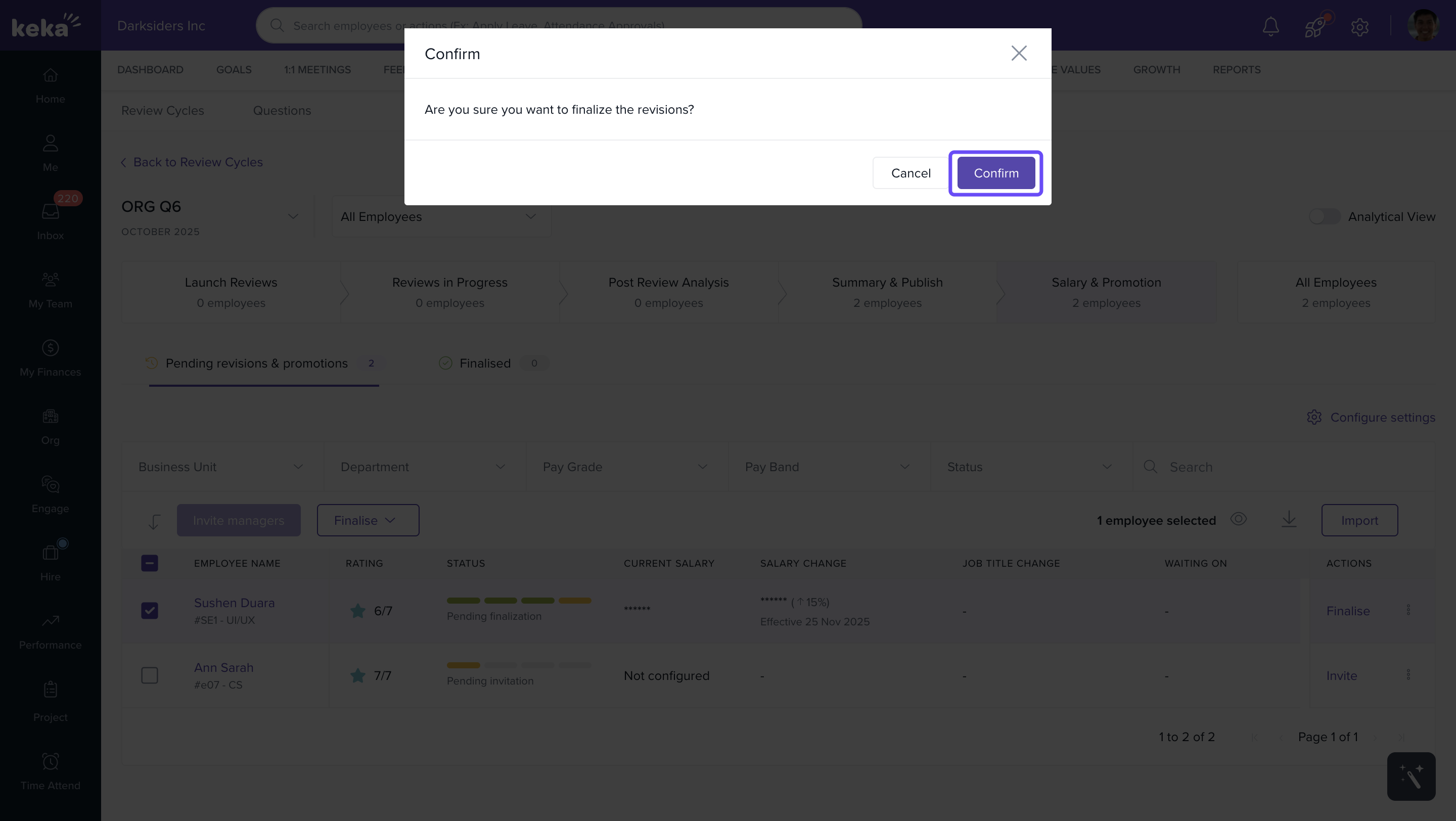Check the Ann Sarah row checkbox

(149, 675)
